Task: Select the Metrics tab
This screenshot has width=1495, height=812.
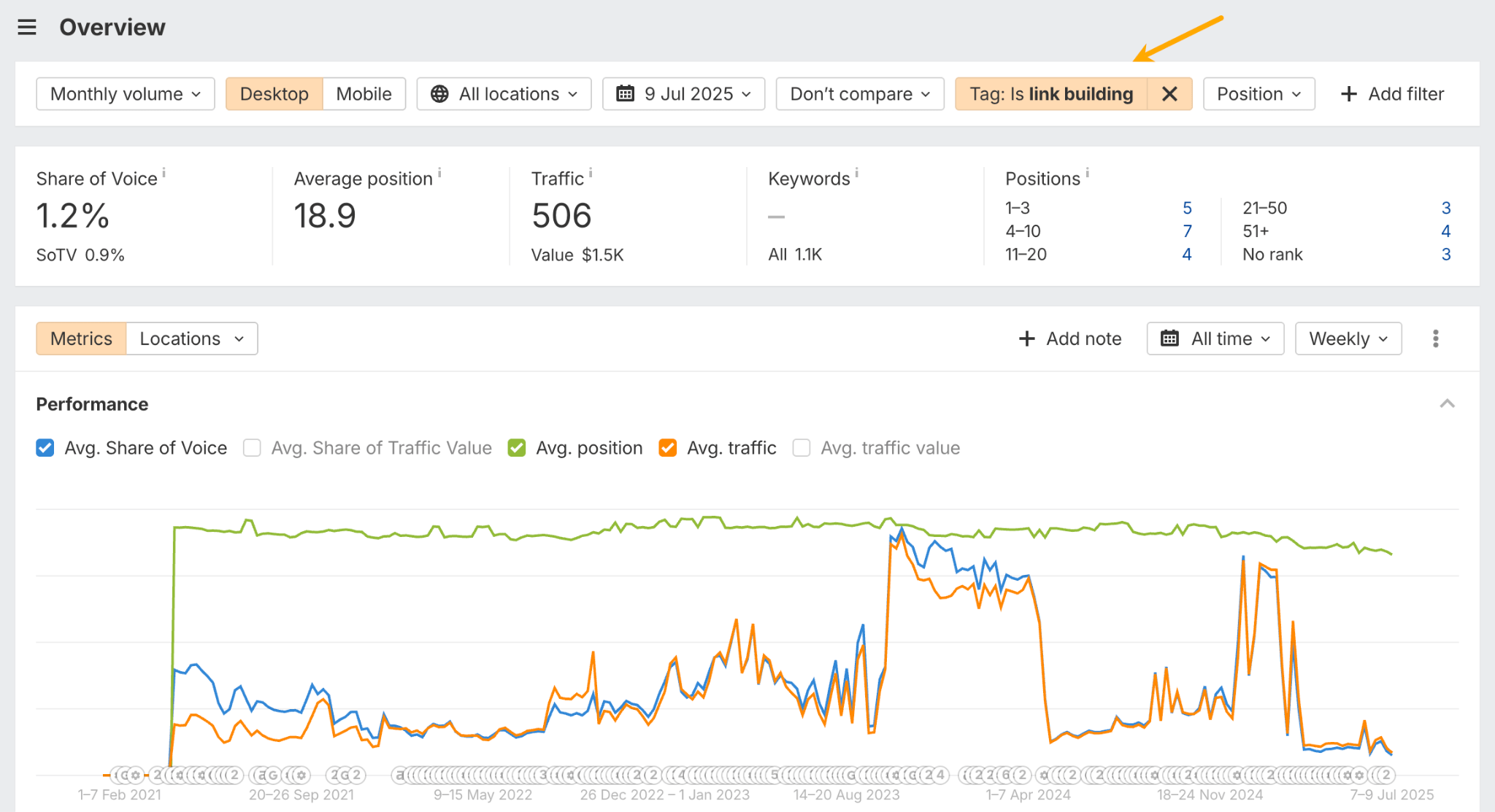Action: (81, 339)
